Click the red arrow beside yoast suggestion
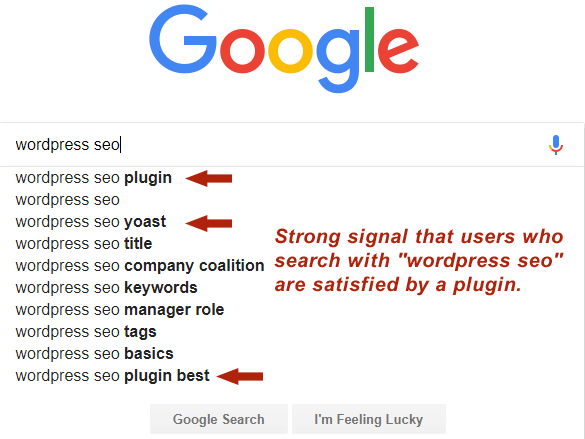This screenshot has width=585, height=439. click(x=209, y=223)
